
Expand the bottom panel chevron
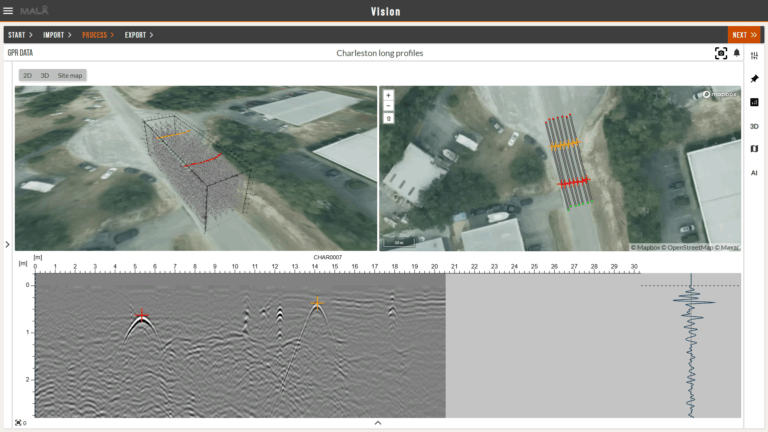pos(378,423)
